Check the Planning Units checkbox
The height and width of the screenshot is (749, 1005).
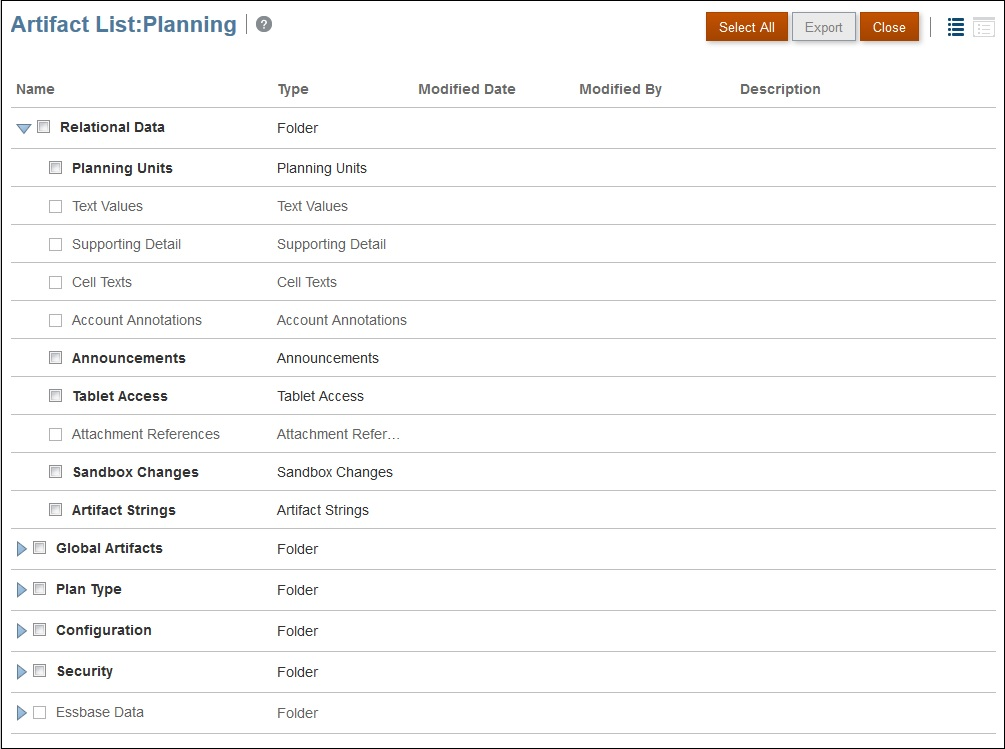pos(56,168)
